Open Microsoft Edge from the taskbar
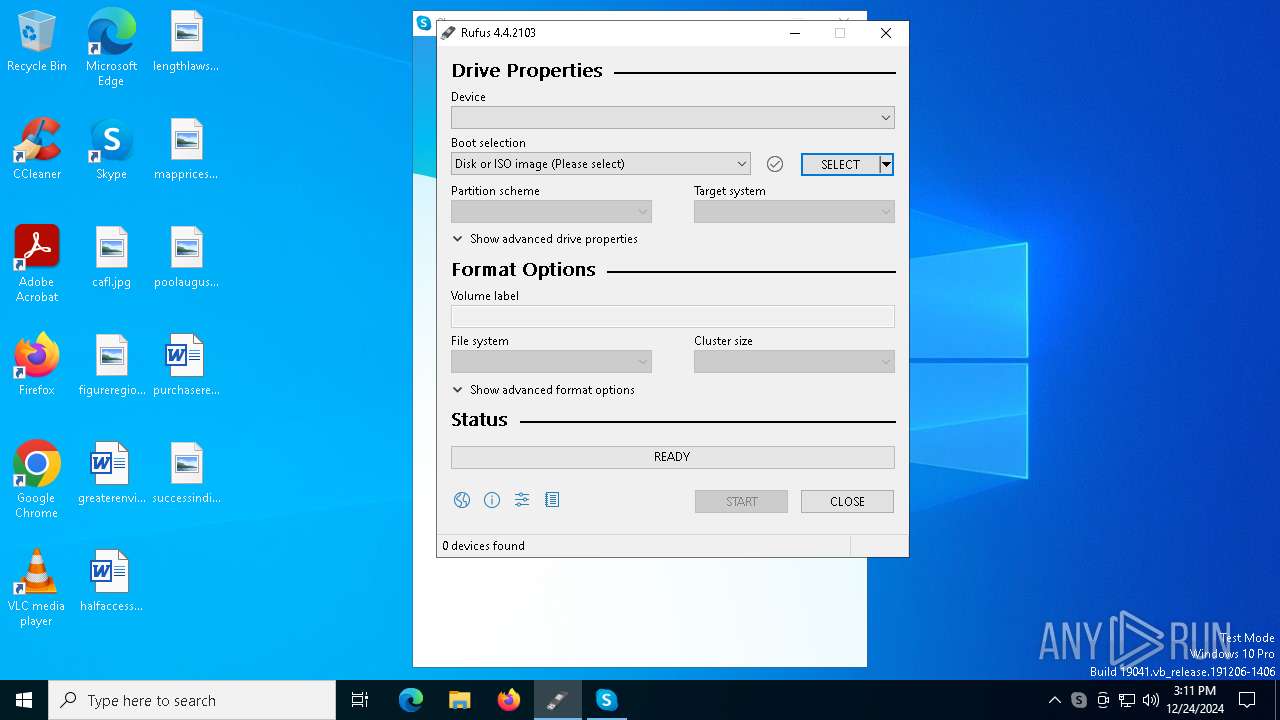This screenshot has height=720, width=1280. (x=411, y=700)
